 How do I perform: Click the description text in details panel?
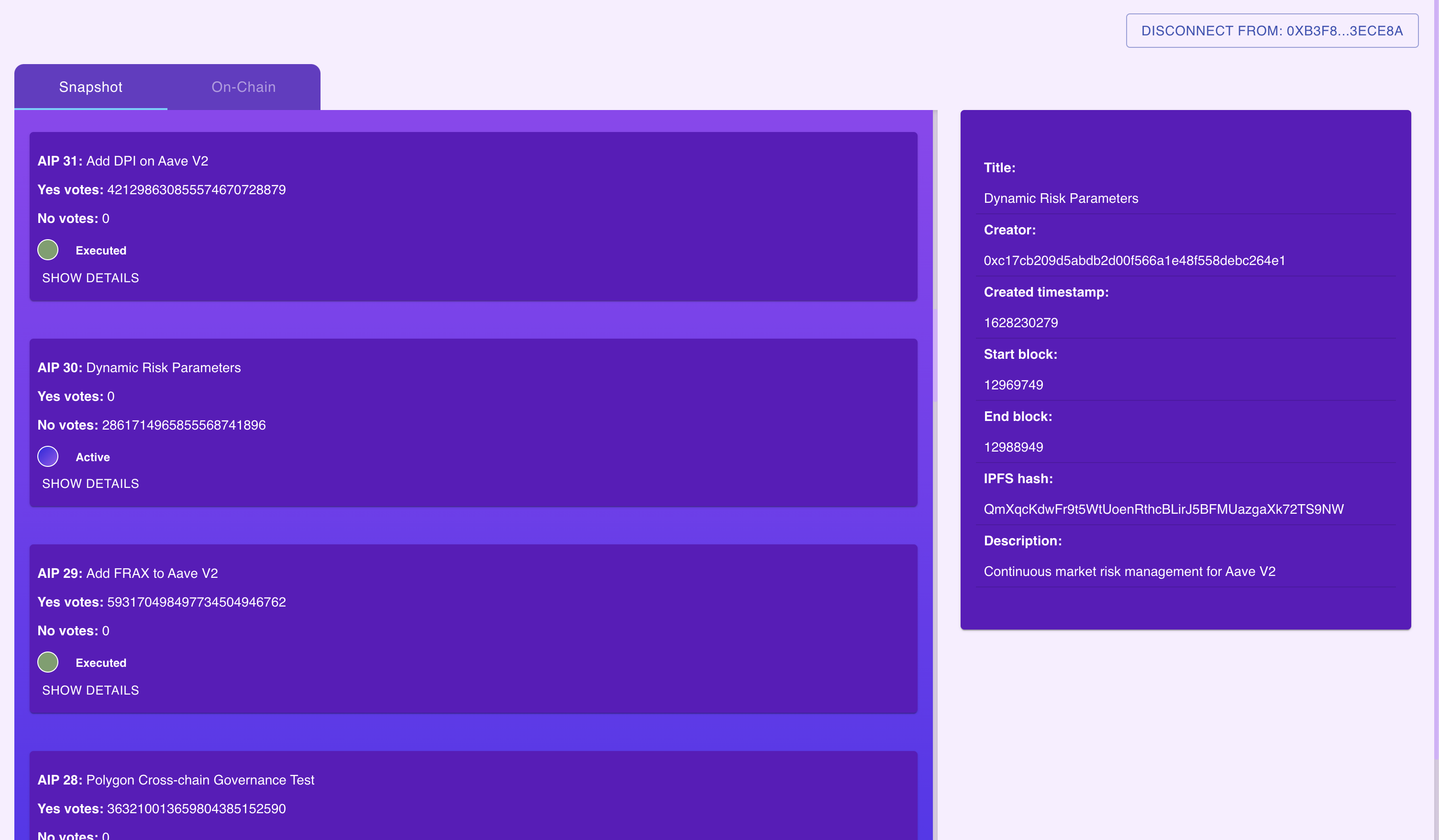1129,572
